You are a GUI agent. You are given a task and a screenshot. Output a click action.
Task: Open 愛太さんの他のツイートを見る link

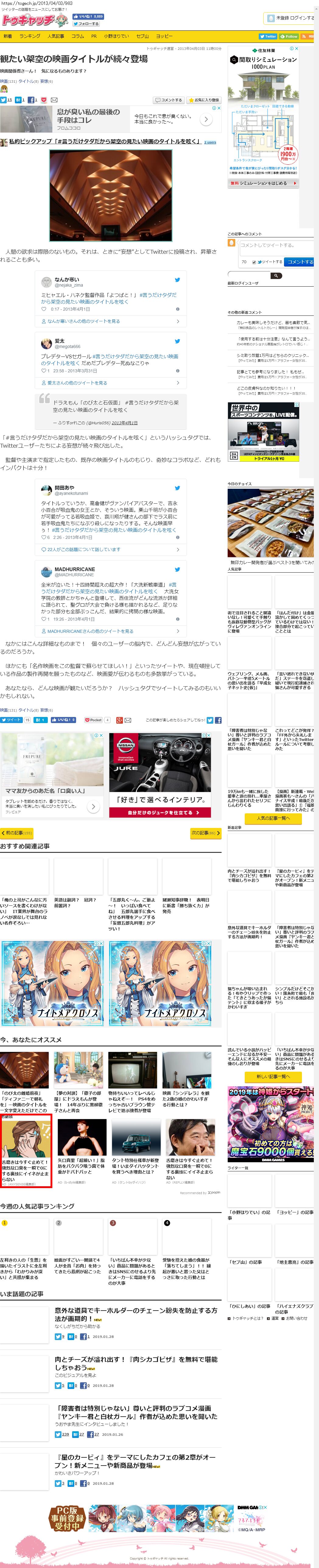click(x=77, y=383)
